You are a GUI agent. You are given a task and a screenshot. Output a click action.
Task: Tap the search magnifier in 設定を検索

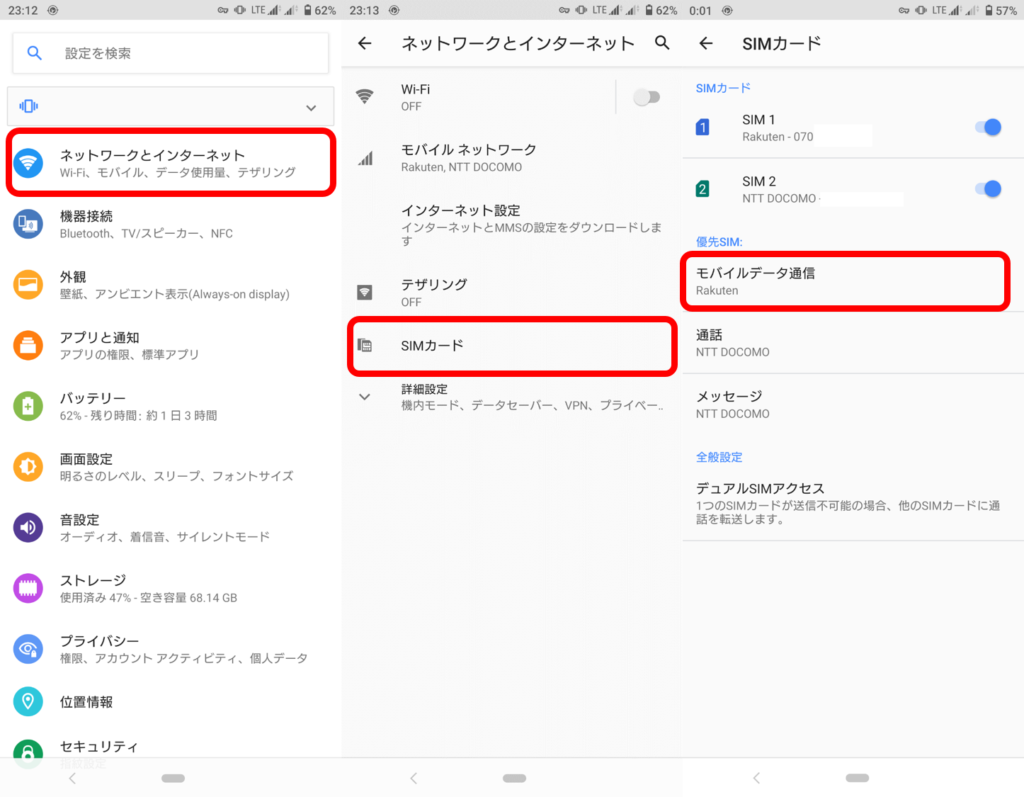point(35,53)
